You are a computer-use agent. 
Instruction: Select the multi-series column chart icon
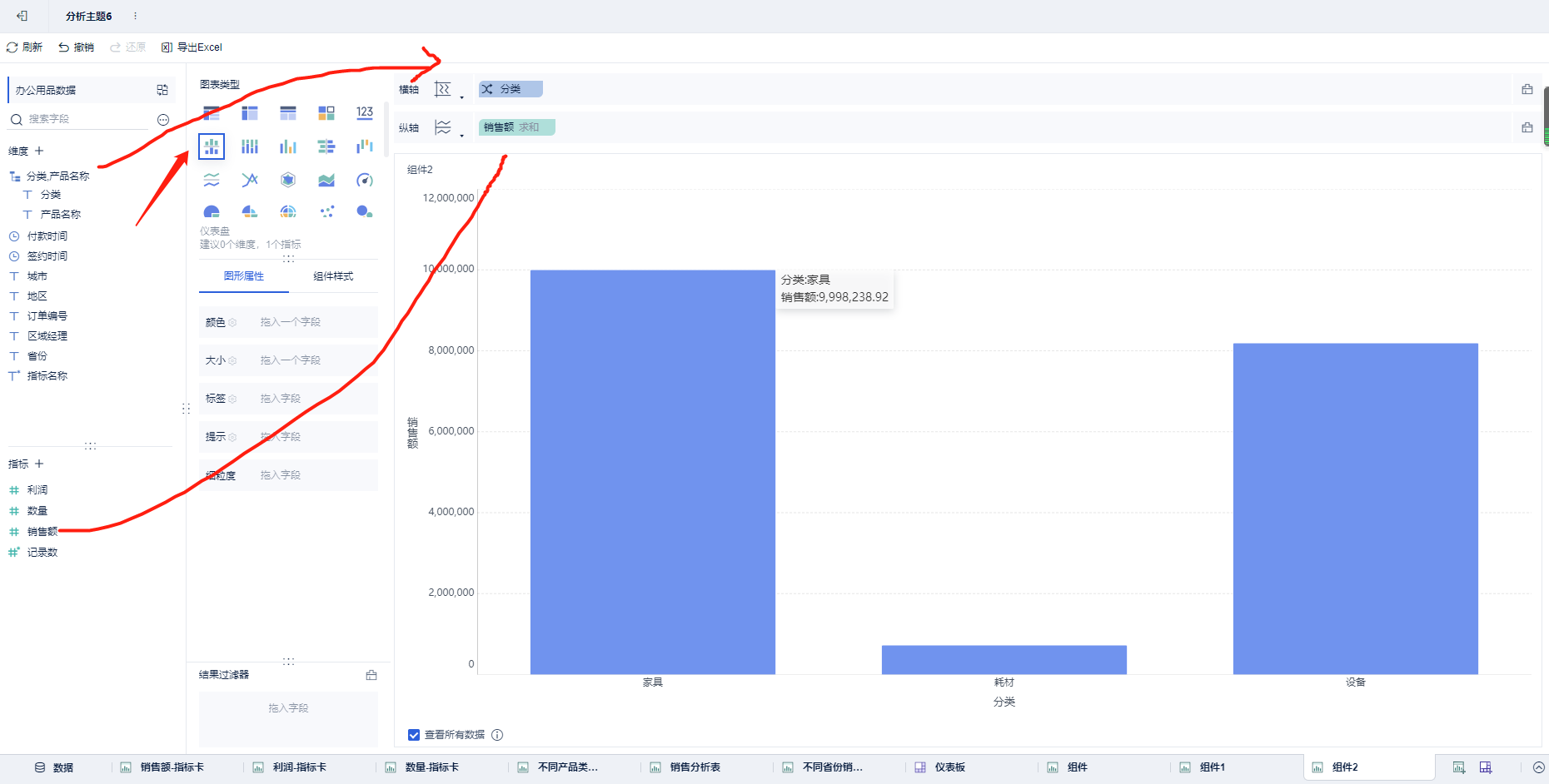(x=288, y=146)
